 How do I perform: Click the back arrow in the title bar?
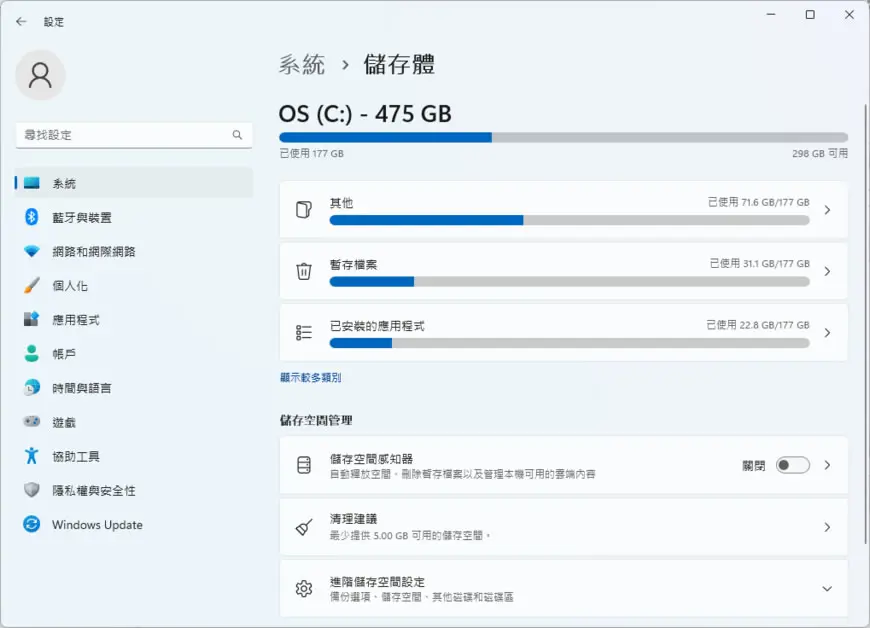click(21, 22)
